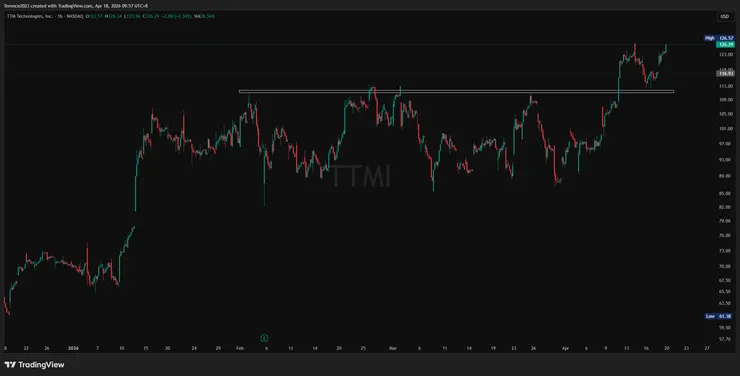
Task: Click the 59.50 price axis label
Action: (x=726, y=327)
